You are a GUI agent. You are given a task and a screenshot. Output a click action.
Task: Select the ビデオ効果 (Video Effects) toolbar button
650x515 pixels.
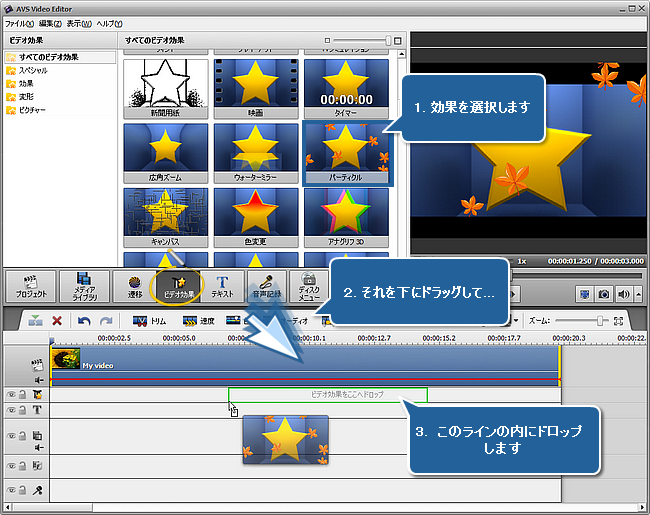[175, 286]
